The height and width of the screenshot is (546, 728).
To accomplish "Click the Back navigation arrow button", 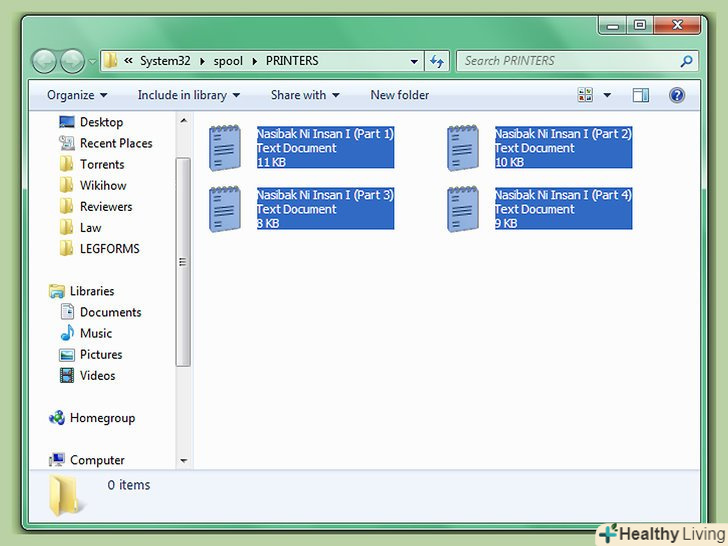I will click(x=45, y=61).
